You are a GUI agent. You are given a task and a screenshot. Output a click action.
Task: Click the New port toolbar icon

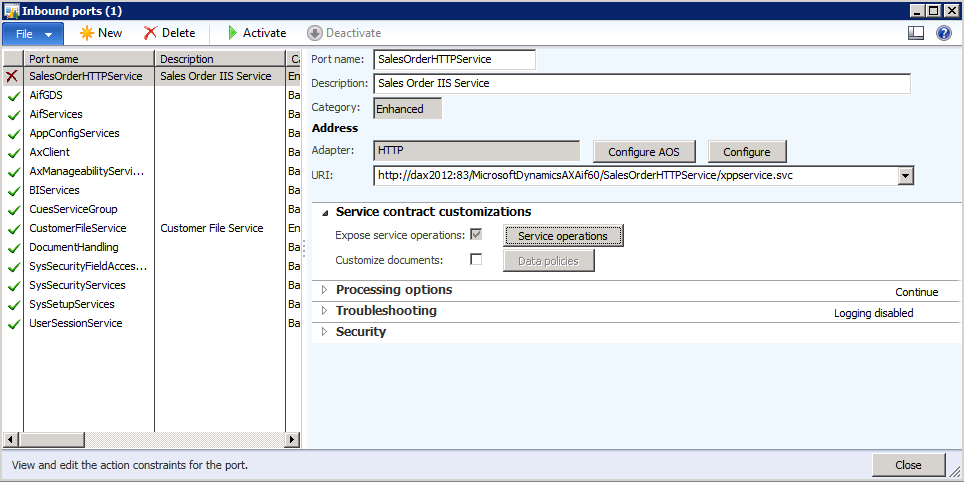(87, 33)
